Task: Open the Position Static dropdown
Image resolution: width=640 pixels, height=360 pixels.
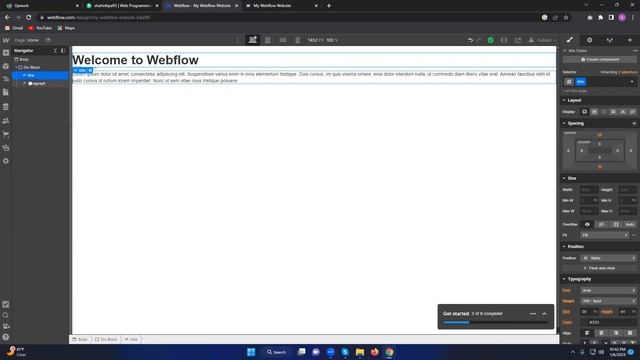Action: (x=609, y=258)
